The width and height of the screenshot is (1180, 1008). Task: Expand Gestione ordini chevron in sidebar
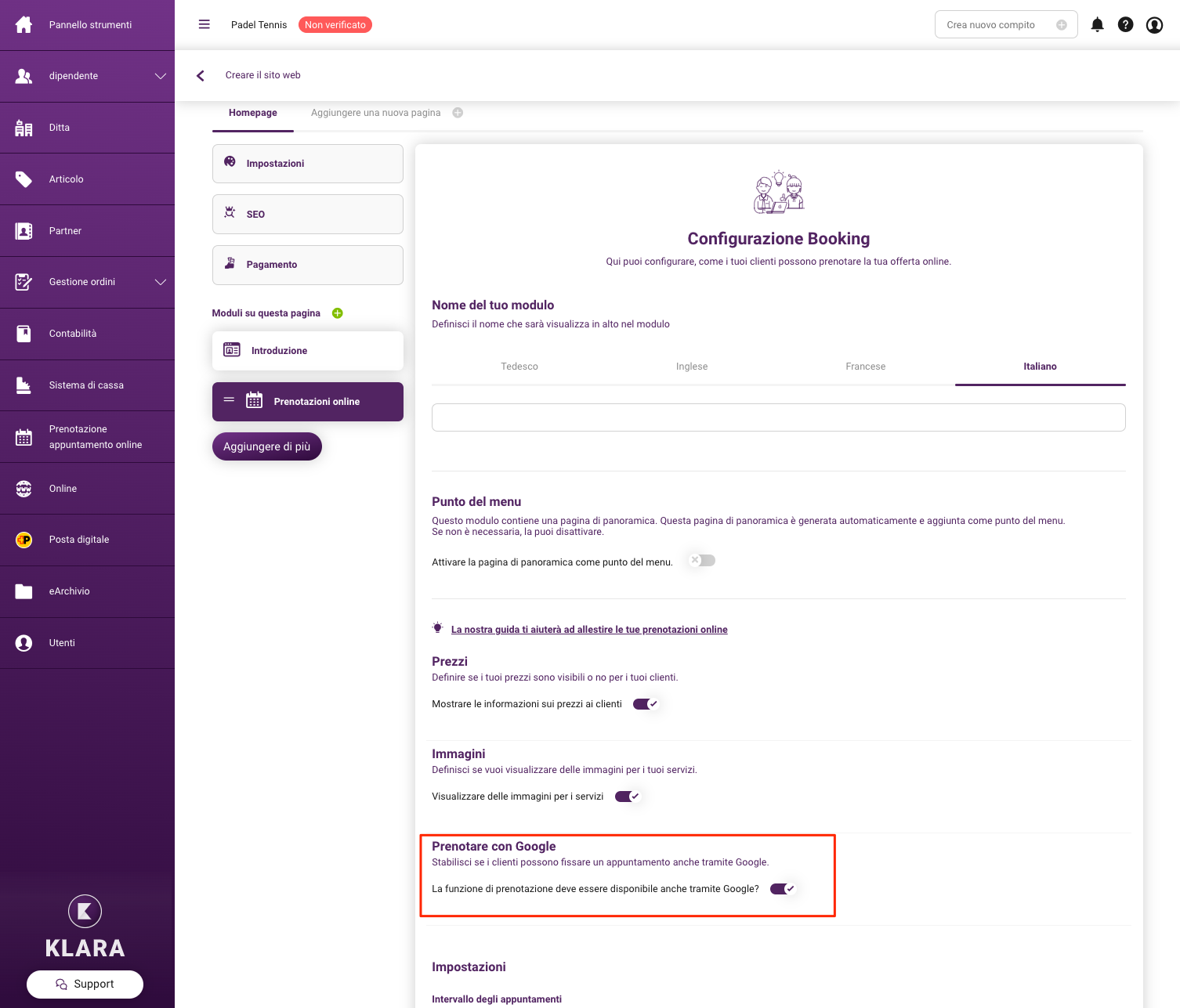coord(161,282)
